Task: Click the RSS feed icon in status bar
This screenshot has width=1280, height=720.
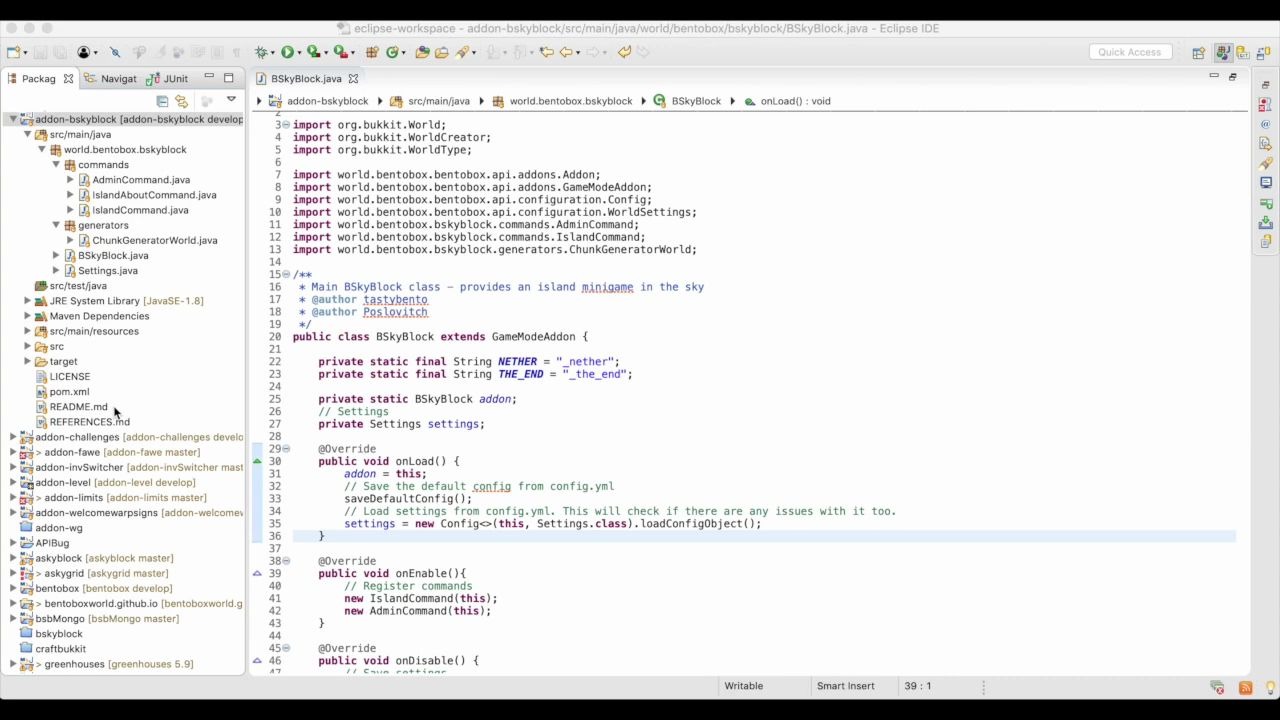Action: point(1245,687)
